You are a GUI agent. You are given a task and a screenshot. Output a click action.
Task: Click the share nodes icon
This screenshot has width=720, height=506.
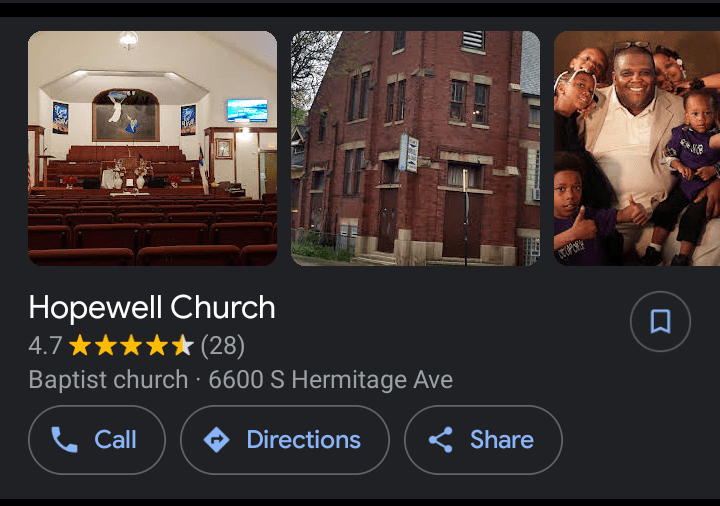[x=441, y=440]
